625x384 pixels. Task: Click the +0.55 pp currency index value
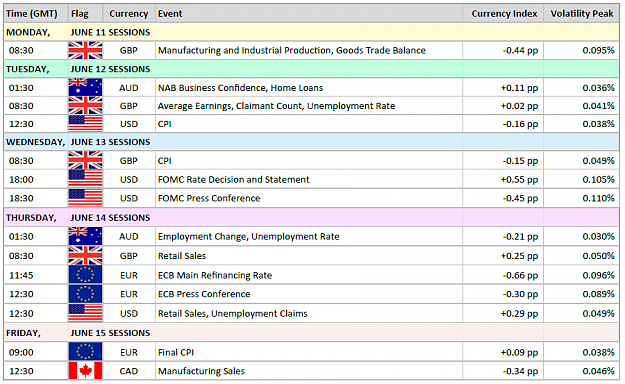[519, 180]
